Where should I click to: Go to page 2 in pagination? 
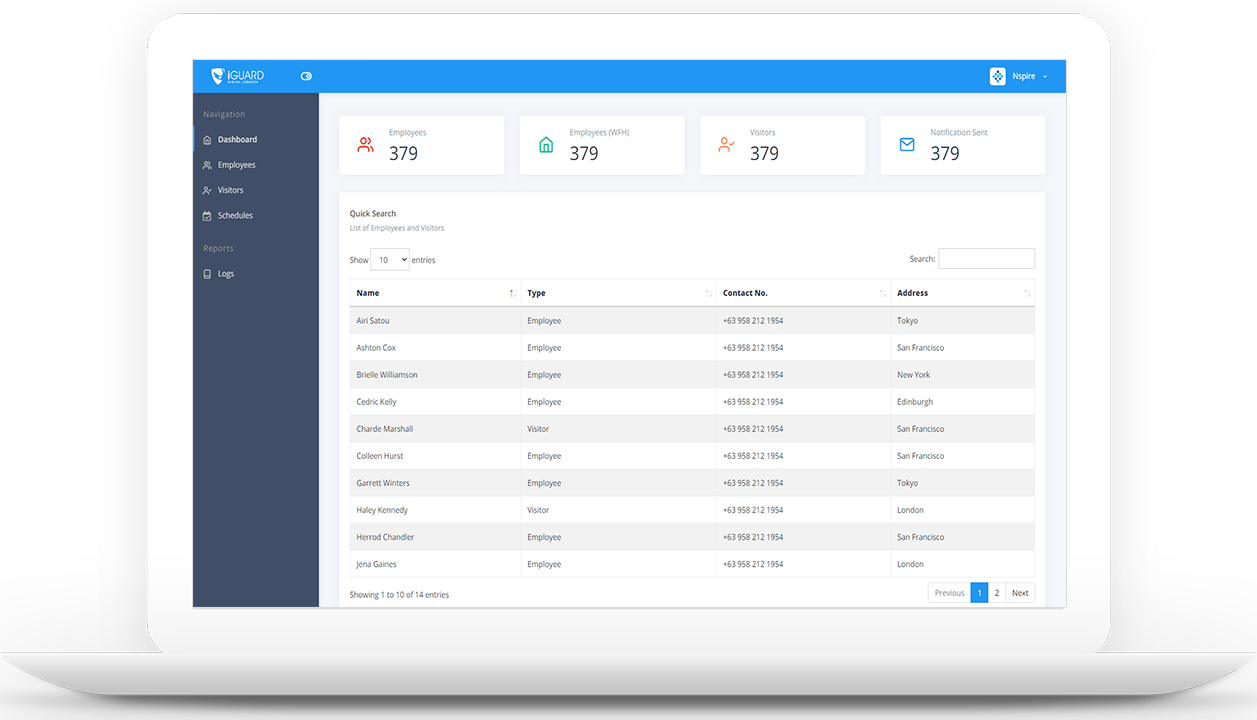coord(997,593)
